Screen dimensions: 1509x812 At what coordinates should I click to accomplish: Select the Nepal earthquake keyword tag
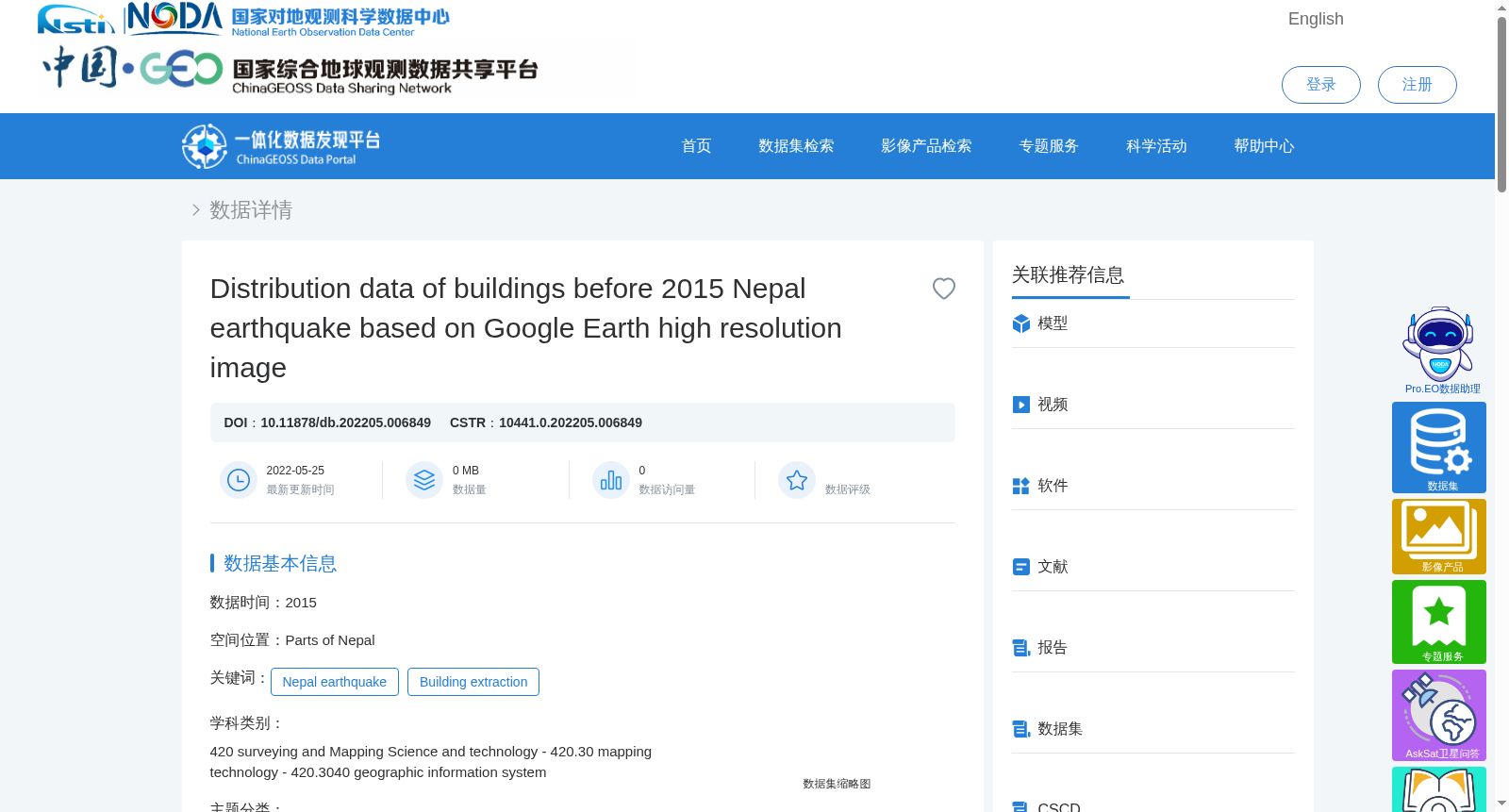point(334,682)
